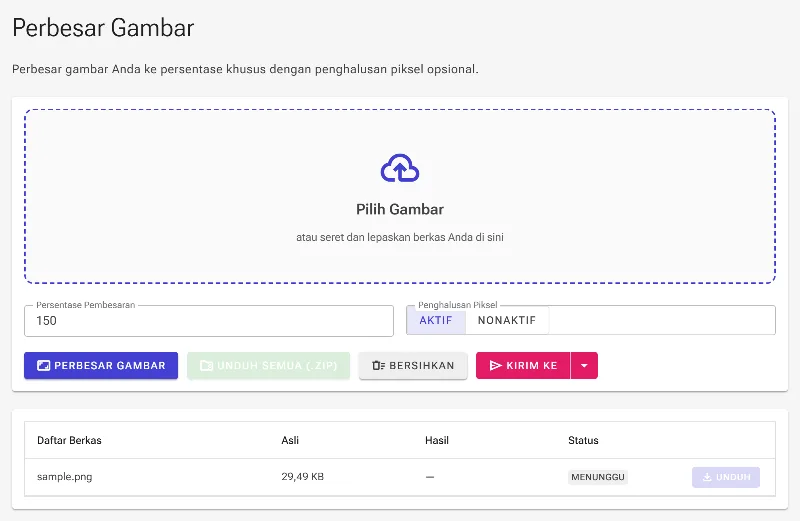Click the Perbesar Gambar page heading

[103, 28]
